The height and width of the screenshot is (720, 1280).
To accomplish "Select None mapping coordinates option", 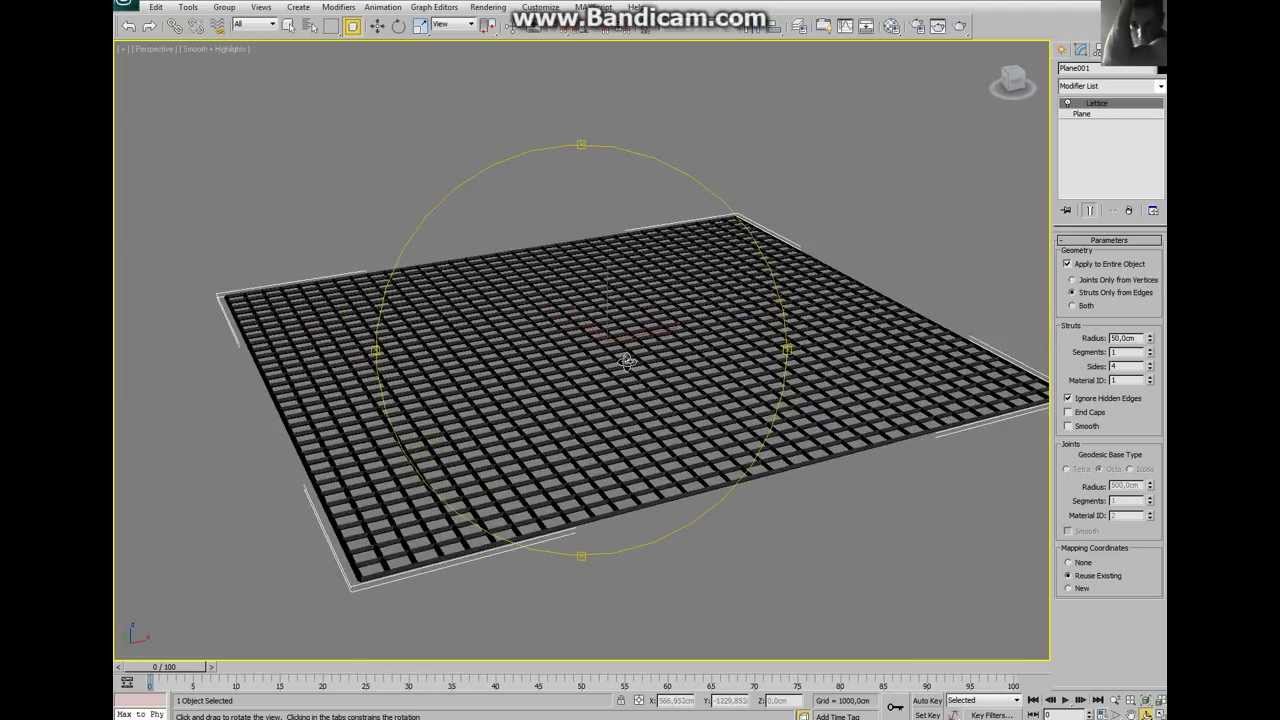I will click(1069, 563).
